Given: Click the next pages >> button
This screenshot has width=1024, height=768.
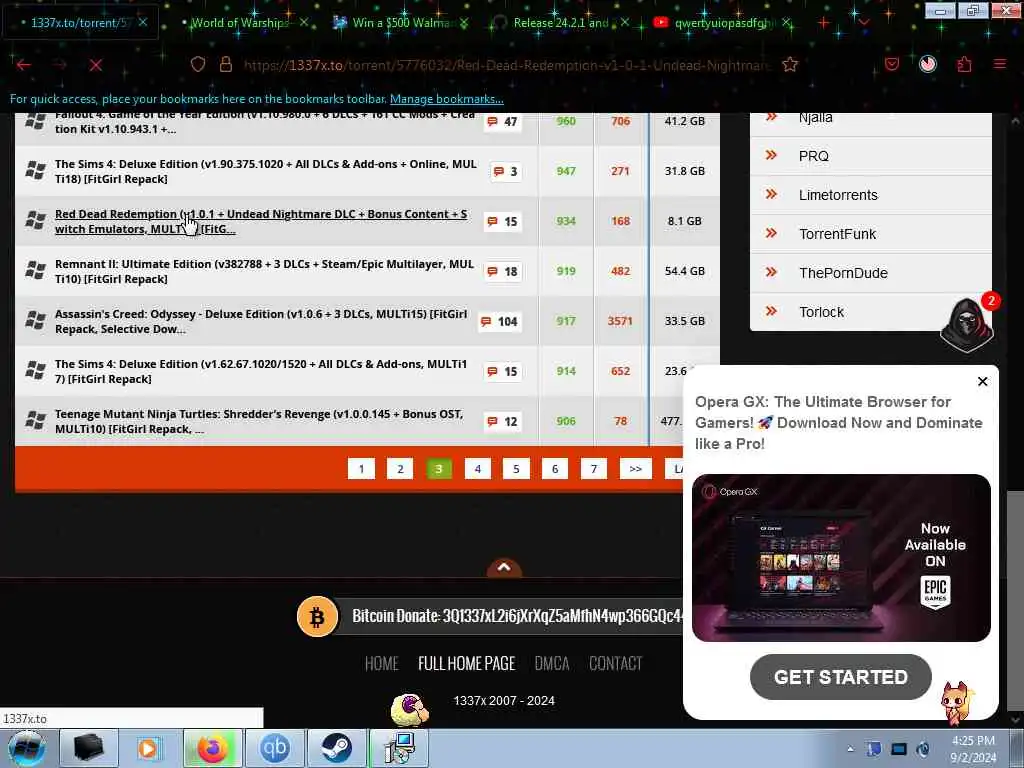Looking at the screenshot, I should pyautogui.click(x=635, y=468).
